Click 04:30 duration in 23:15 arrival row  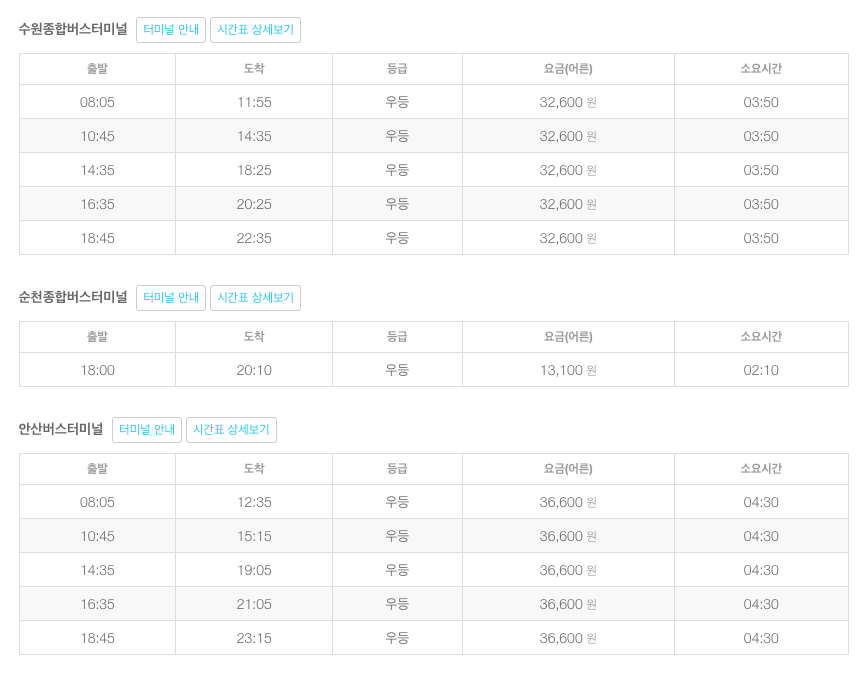point(761,638)
